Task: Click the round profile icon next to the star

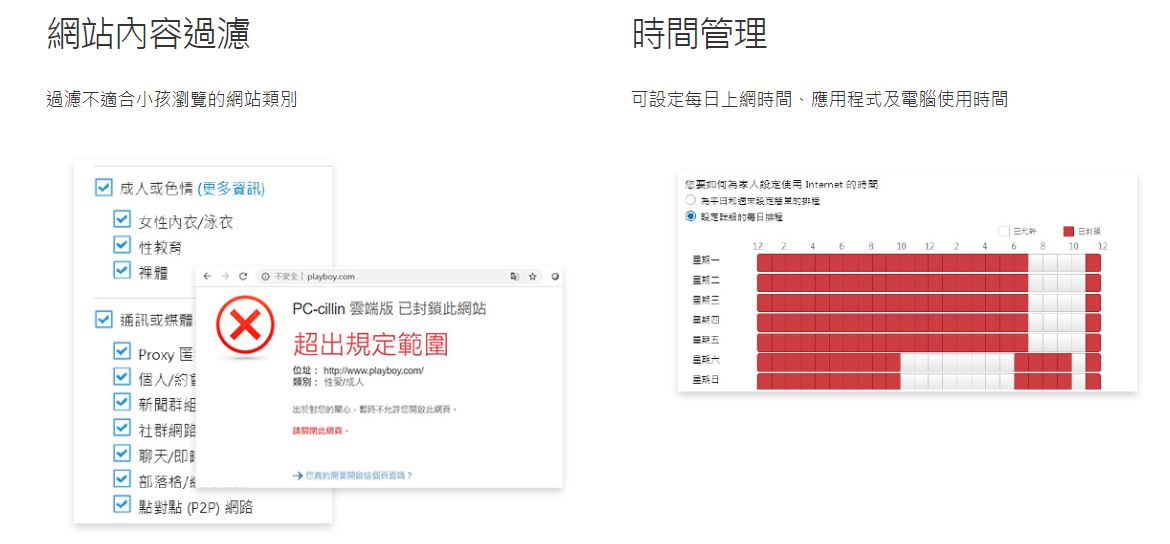Action: click(x=554, y=276)
